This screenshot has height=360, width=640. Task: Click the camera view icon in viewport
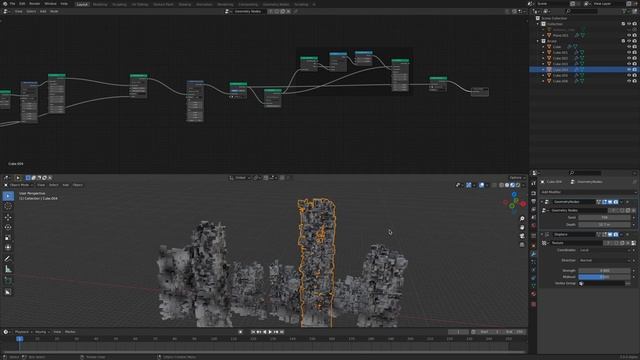pos(522,236)
